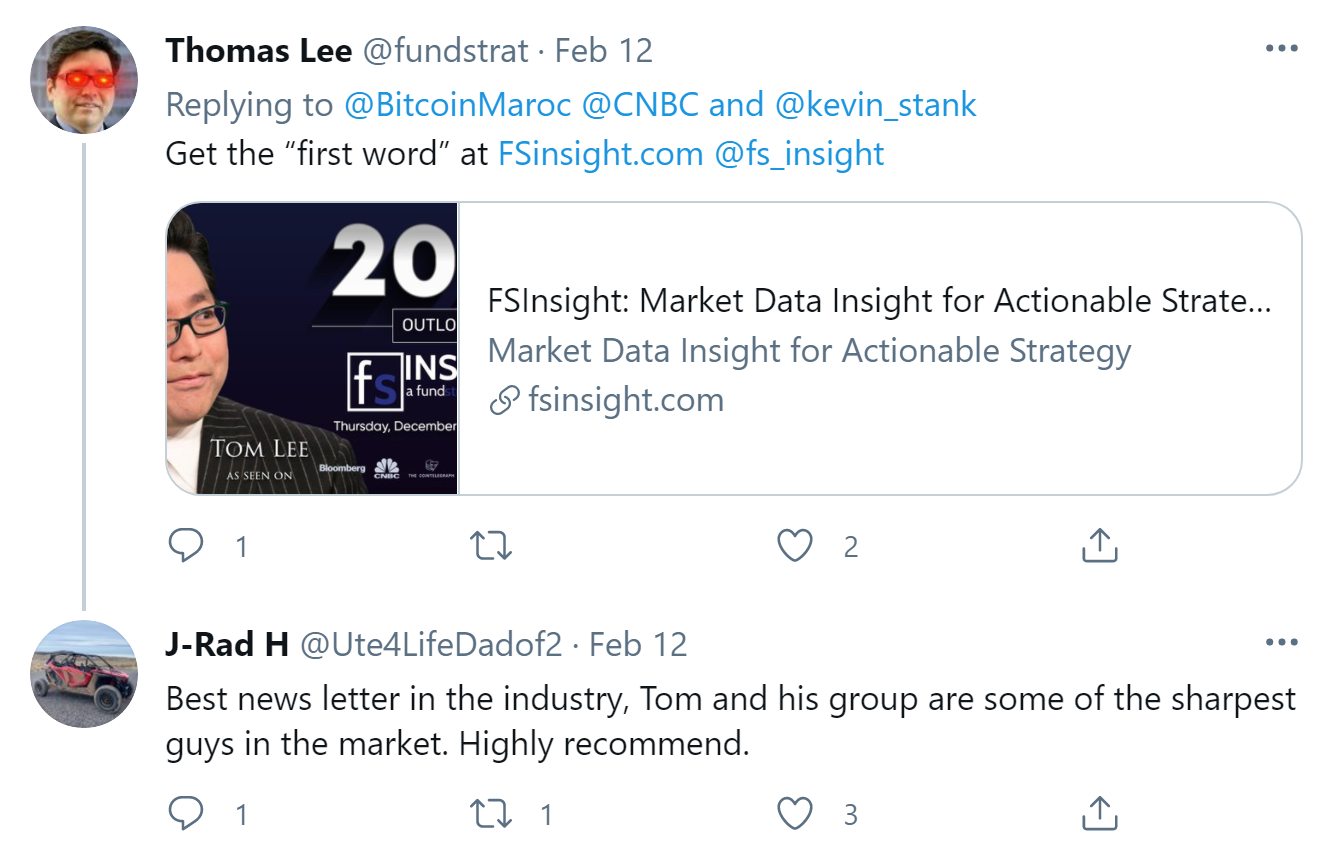
Task: Click the @CNBC mention link
Action: [x=640, y=104]
